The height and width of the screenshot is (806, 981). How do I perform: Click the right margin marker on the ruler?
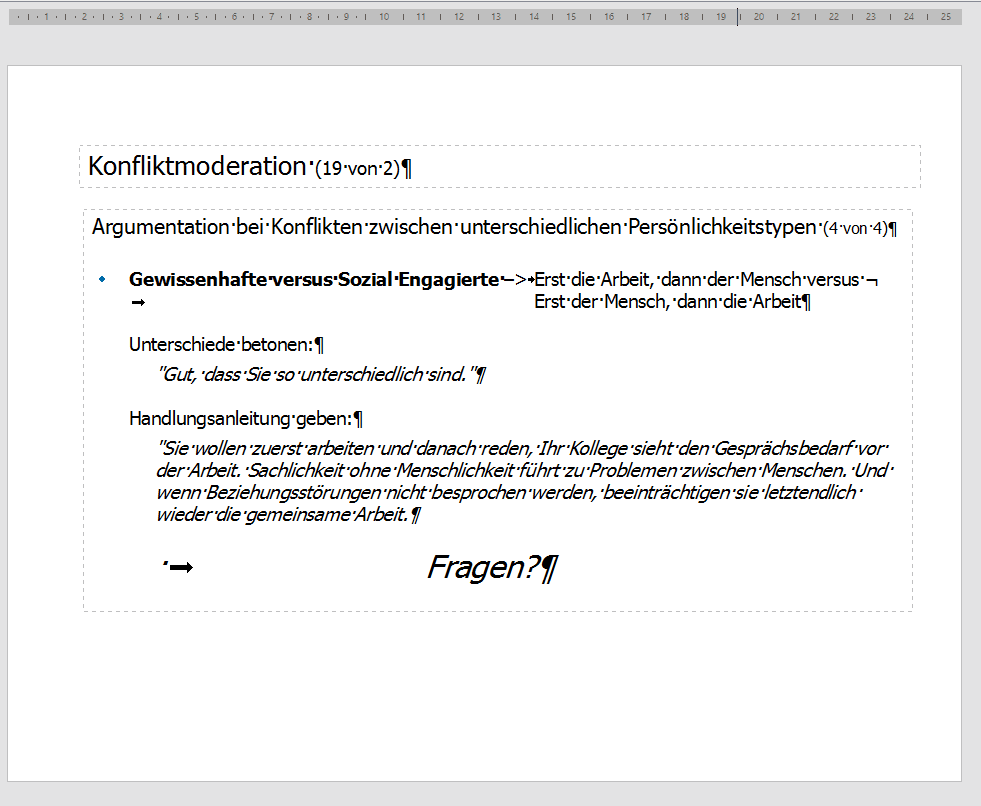pyautogui.click(x=738, y=17)
